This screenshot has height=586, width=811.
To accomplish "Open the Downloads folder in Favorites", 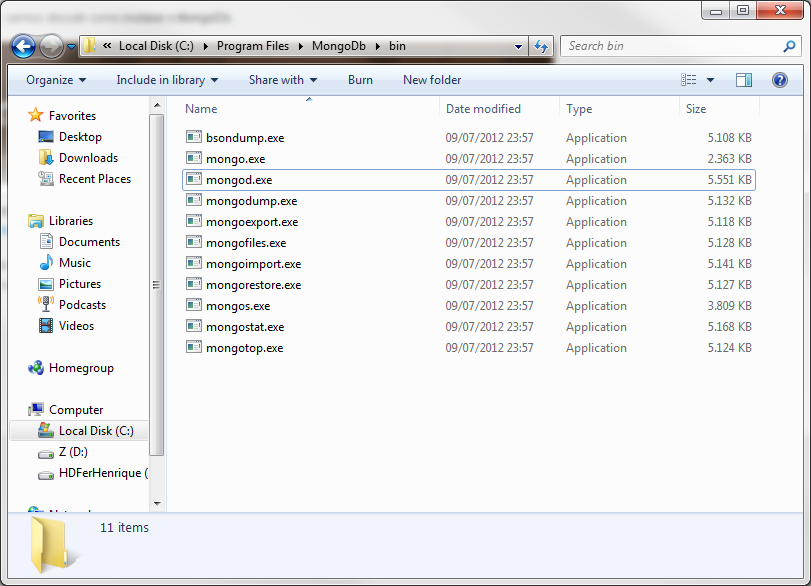I will 88,158.
